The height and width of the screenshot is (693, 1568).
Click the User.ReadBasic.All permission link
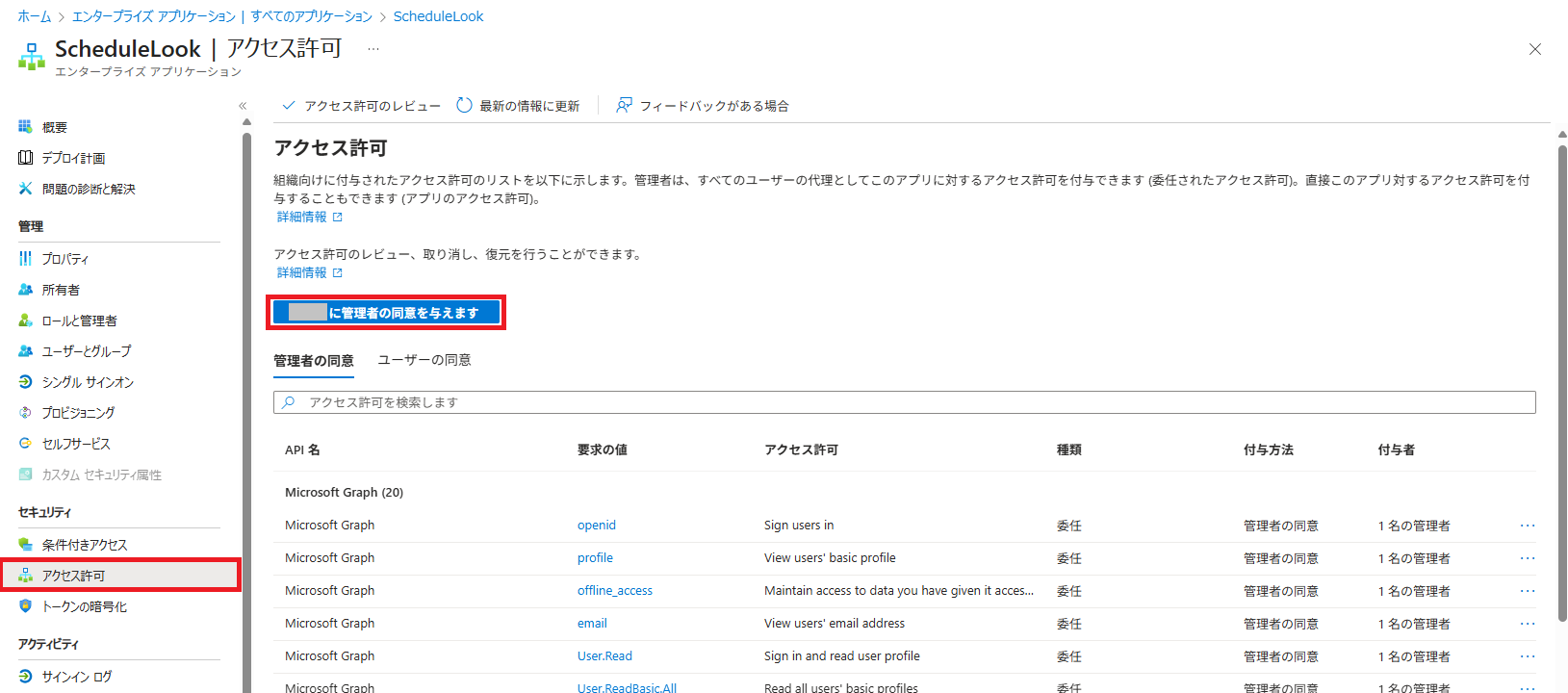(x=627, y=688)
